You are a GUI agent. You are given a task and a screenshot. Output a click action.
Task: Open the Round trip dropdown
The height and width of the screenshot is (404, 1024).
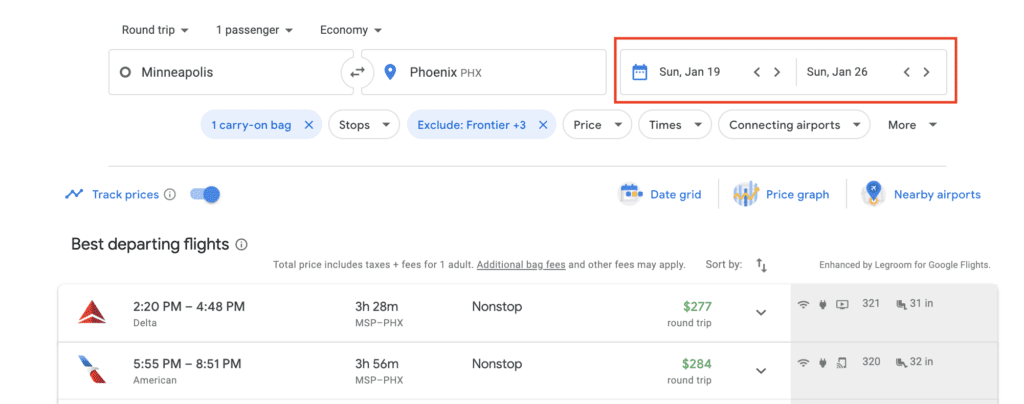click(155, 30)
